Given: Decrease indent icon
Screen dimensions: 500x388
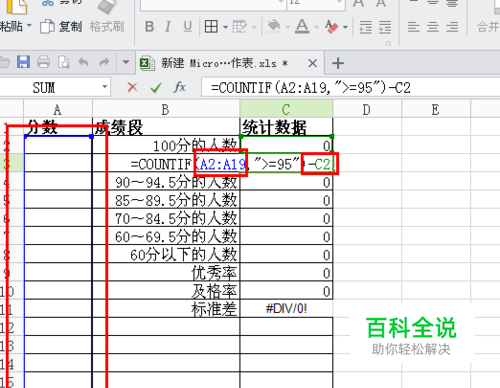Looking at the screenshot, I should click(366, 27).
